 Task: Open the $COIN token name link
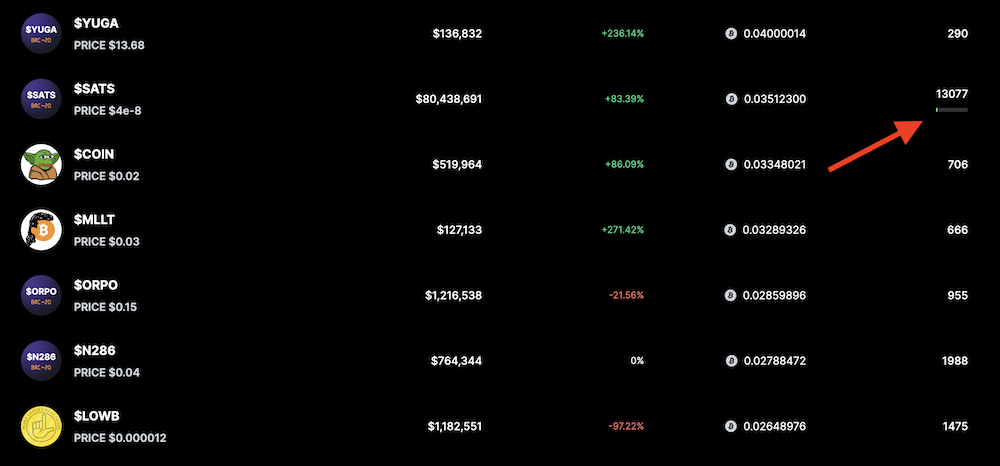click(x=94, y=154)
